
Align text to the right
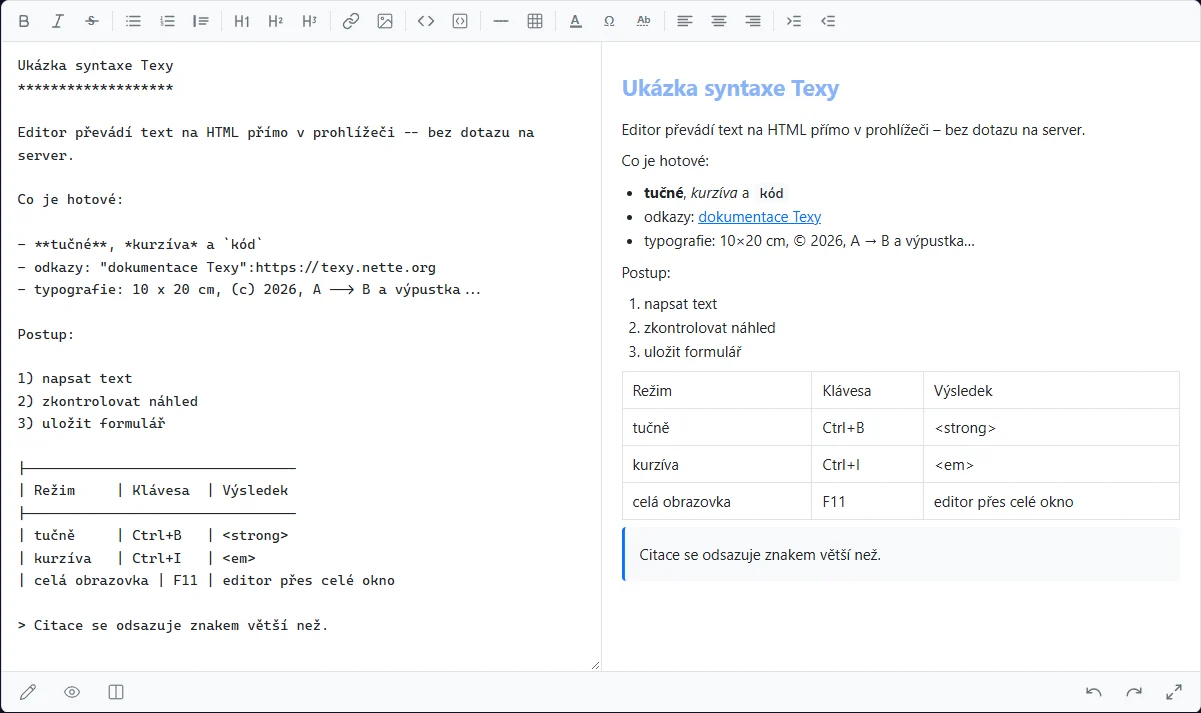[753, 21]
